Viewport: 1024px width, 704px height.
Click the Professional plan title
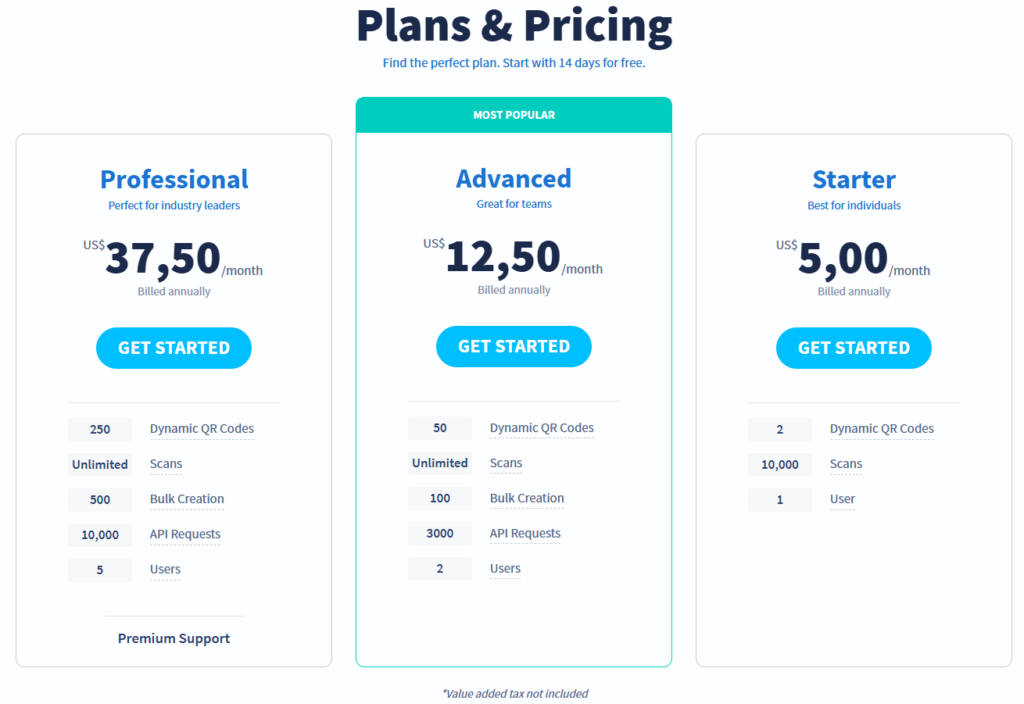(174, 180)
